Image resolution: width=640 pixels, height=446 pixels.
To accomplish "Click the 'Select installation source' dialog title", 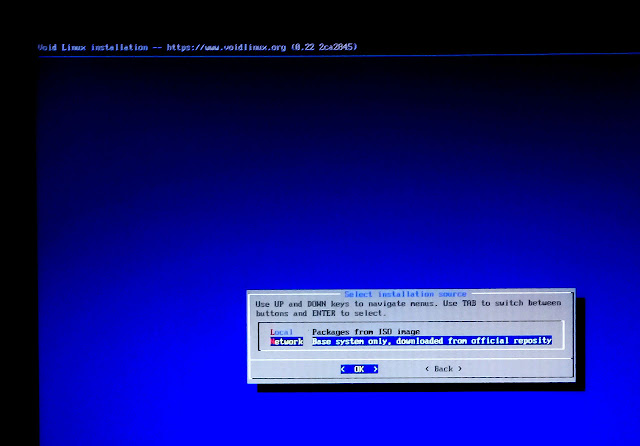I will (x=405, y=294).
